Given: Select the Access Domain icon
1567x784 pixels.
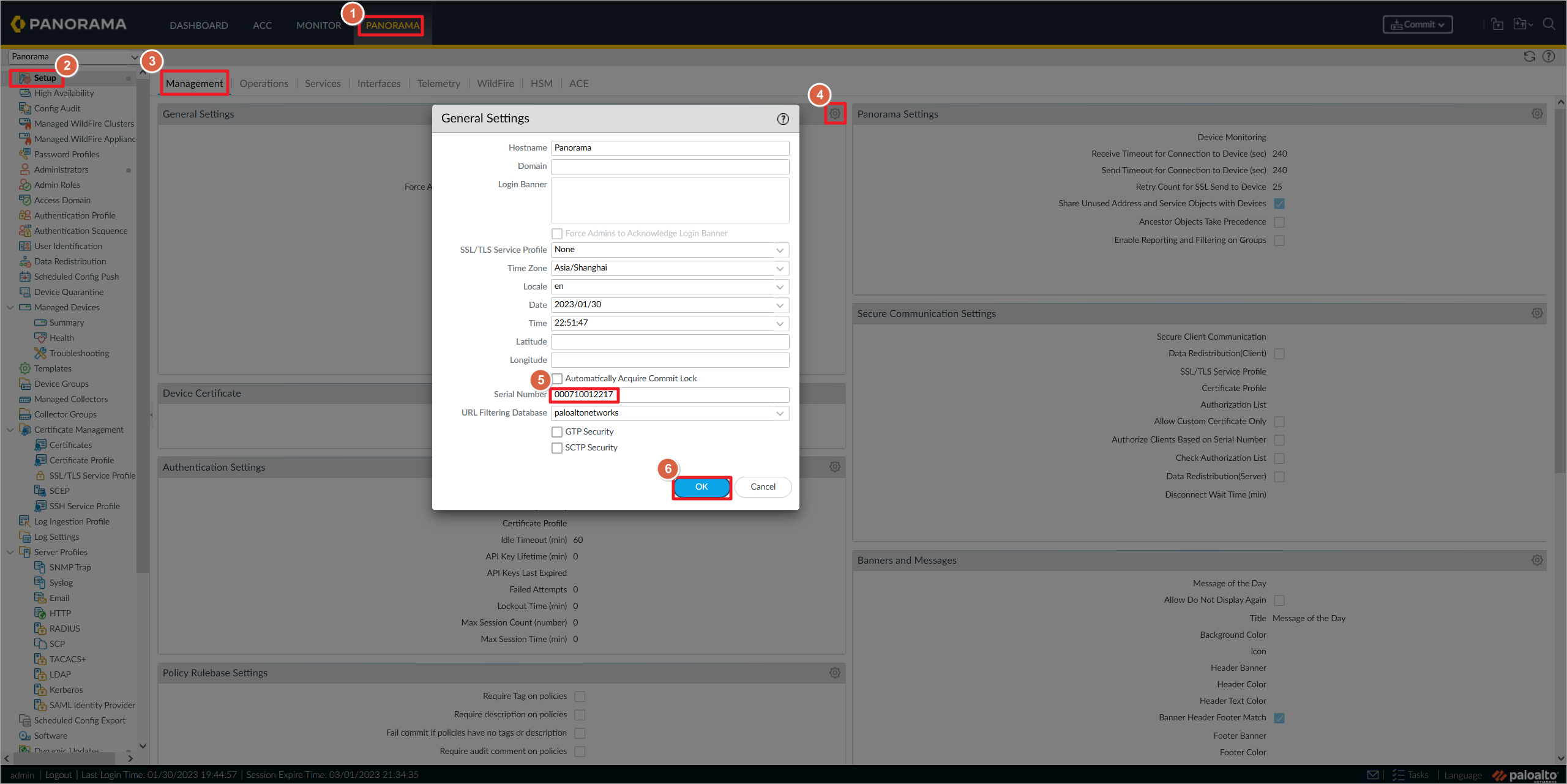Looking at the screenshot, I should click(x=24, y=200).
